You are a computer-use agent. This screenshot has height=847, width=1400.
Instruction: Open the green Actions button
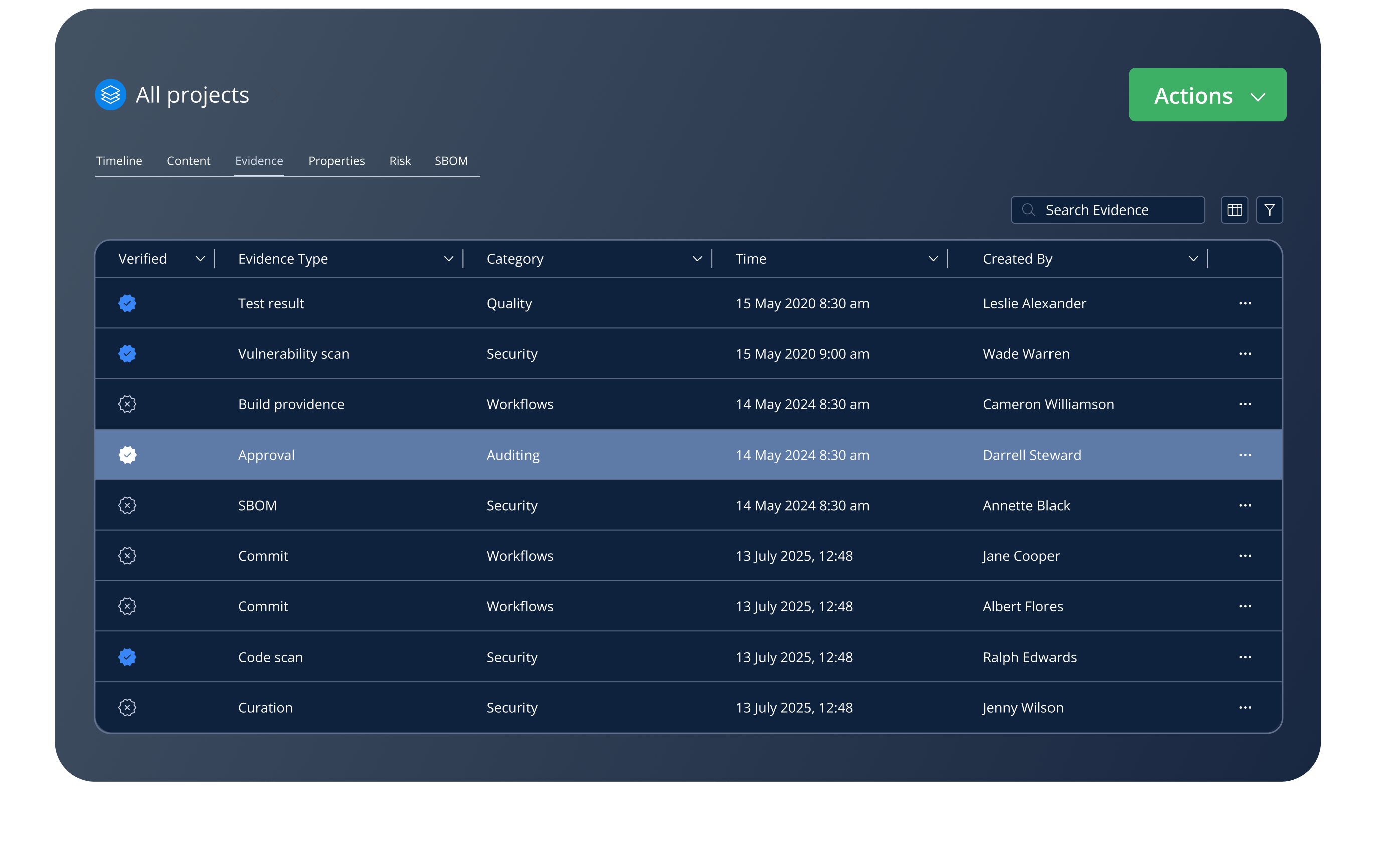(x=1207, y=95)
